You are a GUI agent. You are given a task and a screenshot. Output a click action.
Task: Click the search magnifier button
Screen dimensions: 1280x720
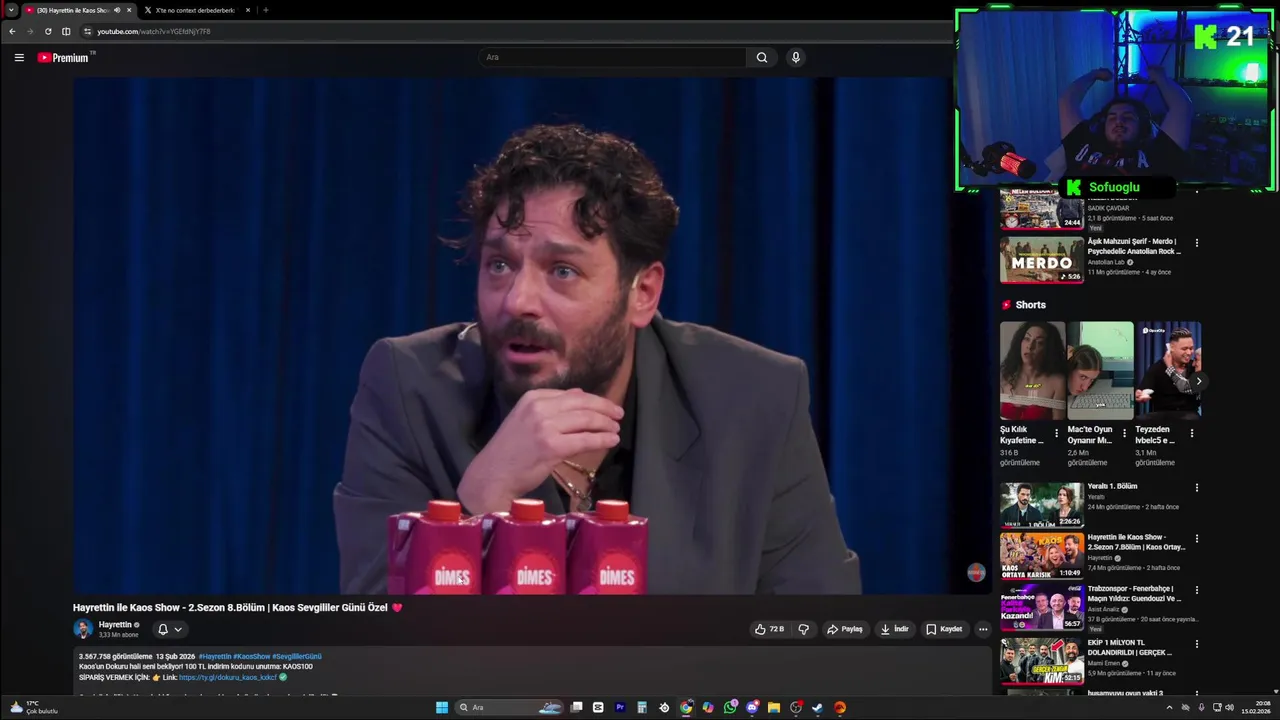pos(762,57)
